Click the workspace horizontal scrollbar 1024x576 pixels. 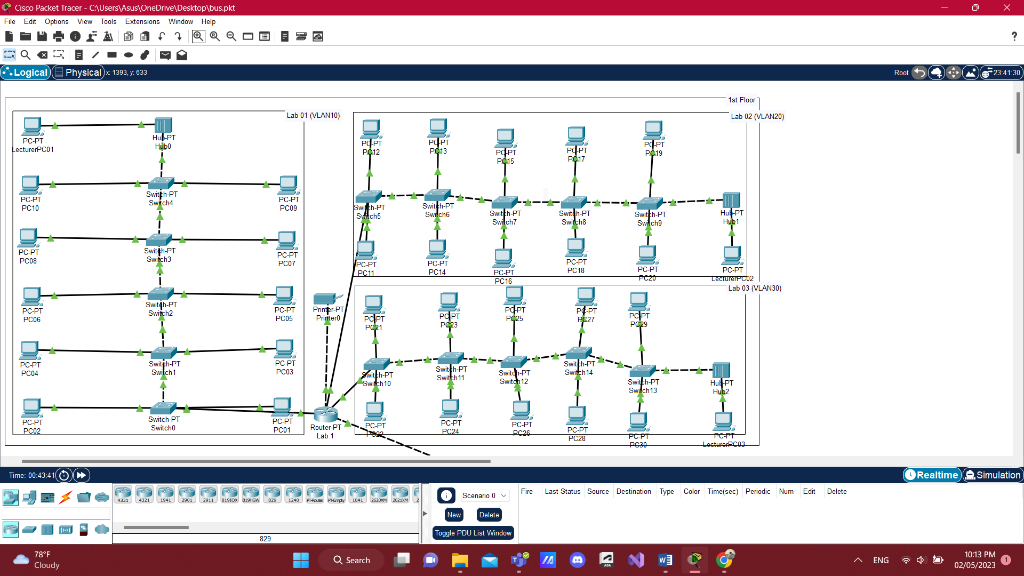coord(256,461)
